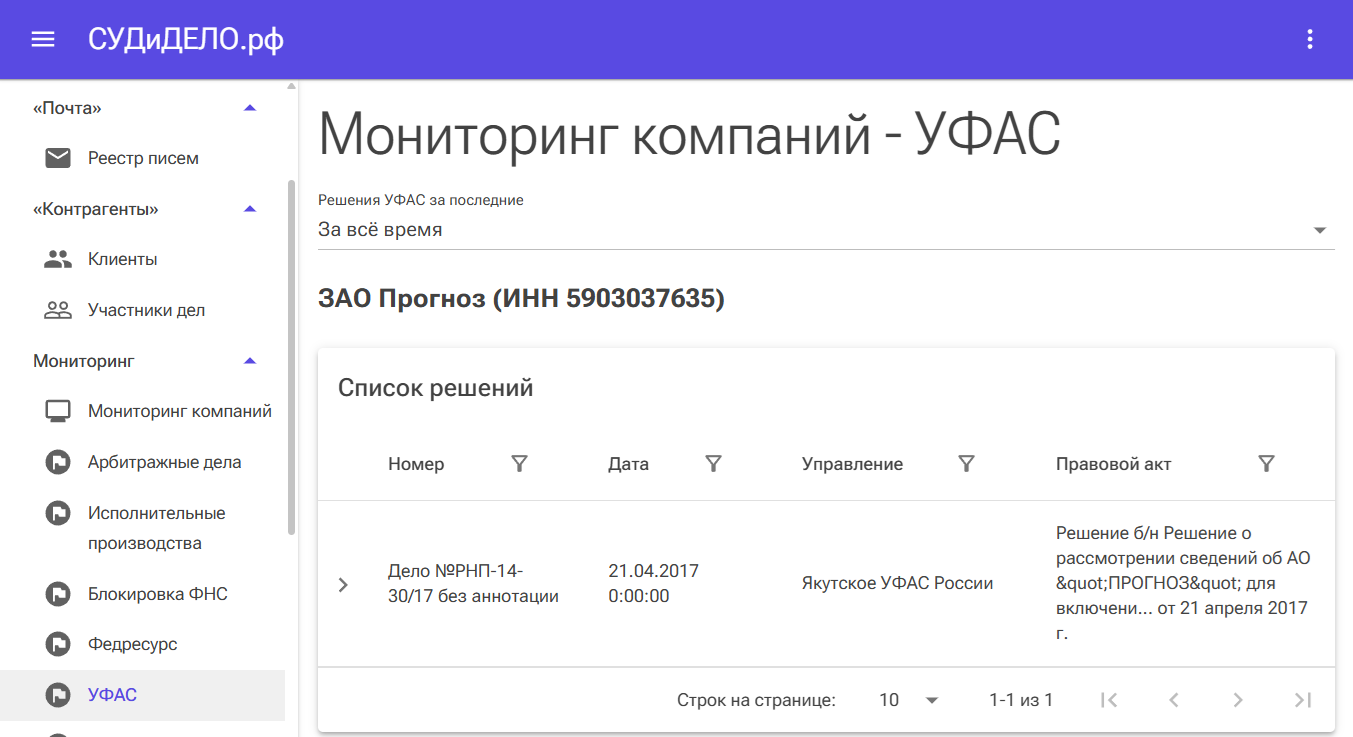Open the three-dot options menu

coord(1310,40)
